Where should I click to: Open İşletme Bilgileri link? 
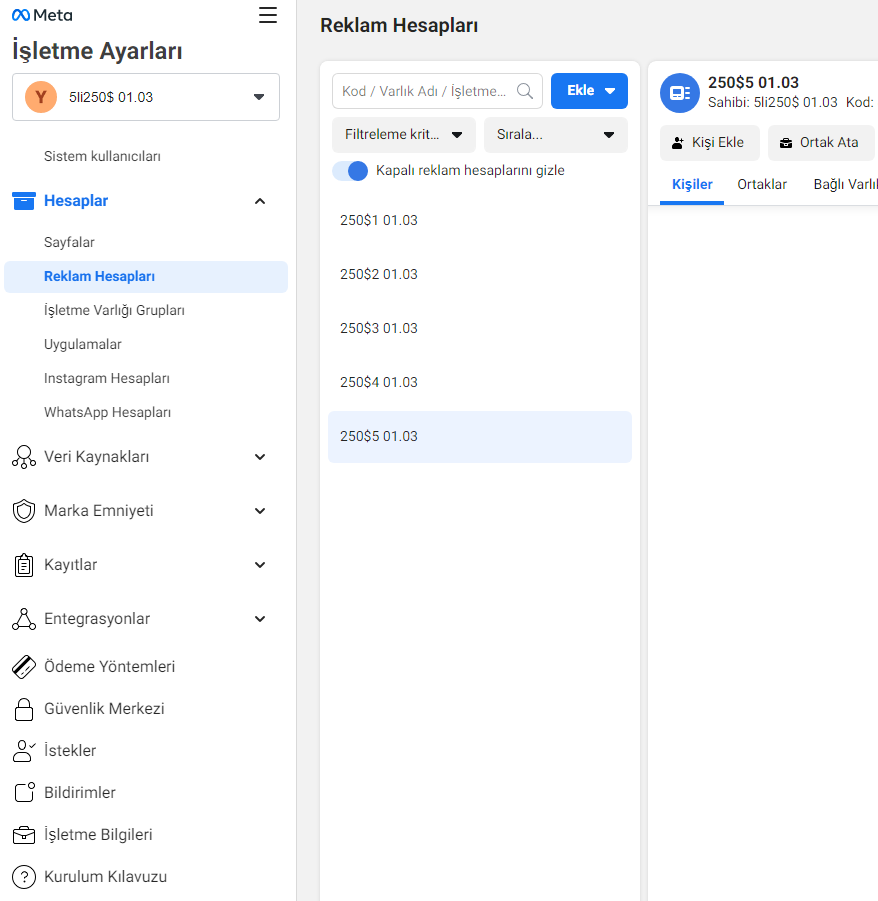(98, 835)
